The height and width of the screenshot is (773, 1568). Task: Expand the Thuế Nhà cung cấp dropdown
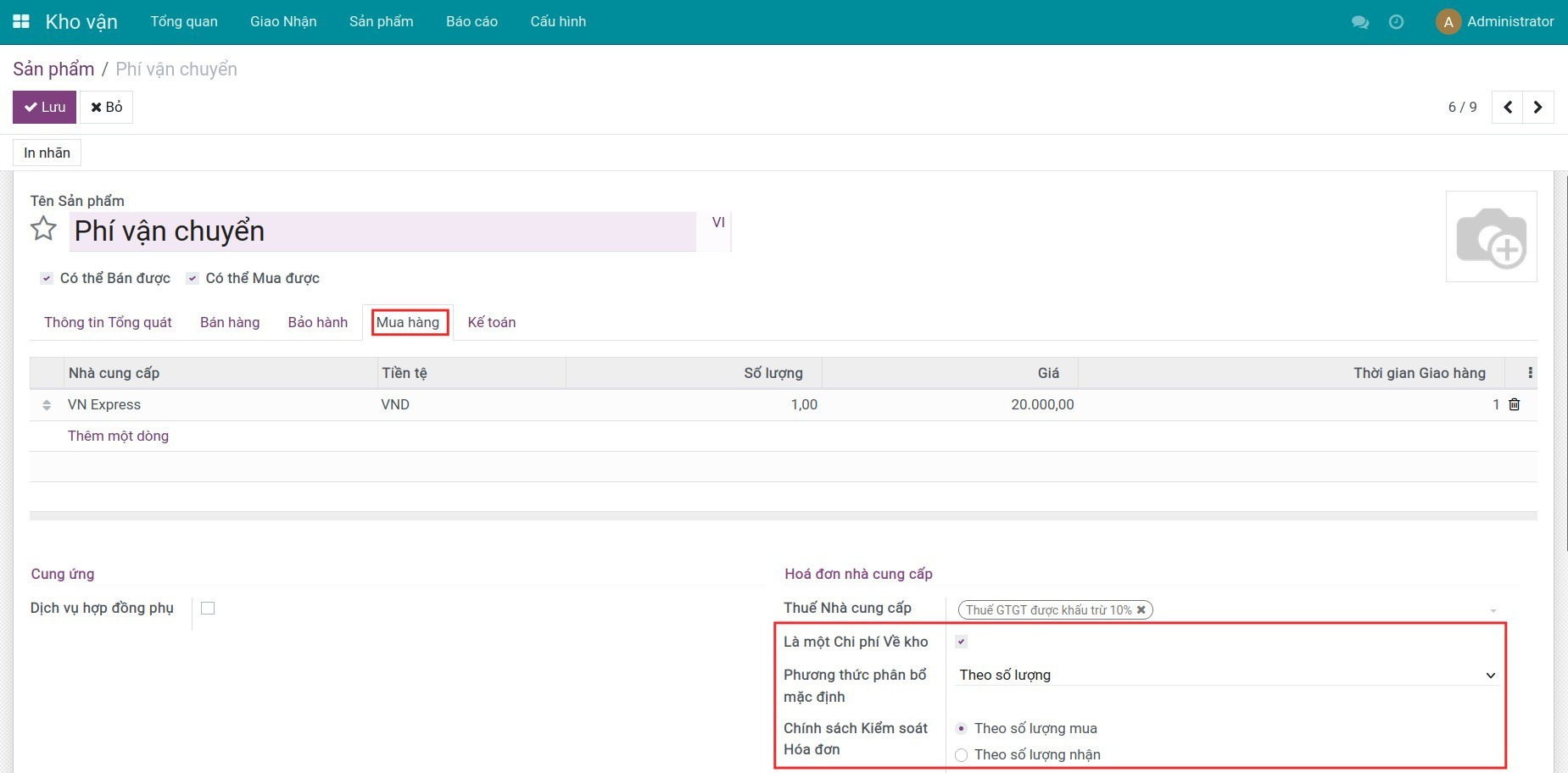pyautogui.click(x=1493, y=611)
